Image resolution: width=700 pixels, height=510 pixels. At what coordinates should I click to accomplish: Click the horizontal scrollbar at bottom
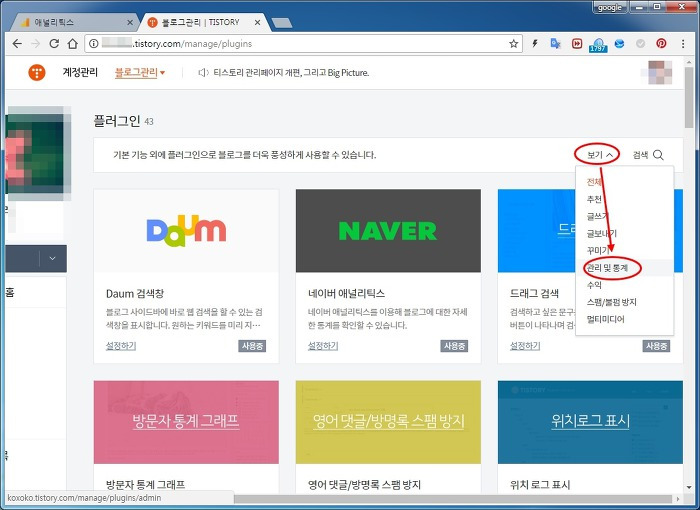[454, 498]
